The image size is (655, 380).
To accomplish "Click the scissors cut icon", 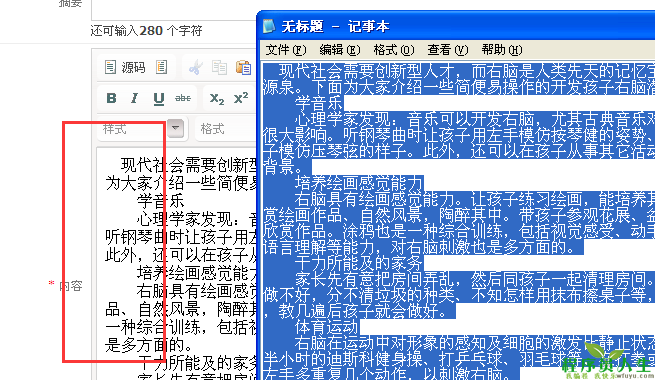I will [x=195, y=67].
